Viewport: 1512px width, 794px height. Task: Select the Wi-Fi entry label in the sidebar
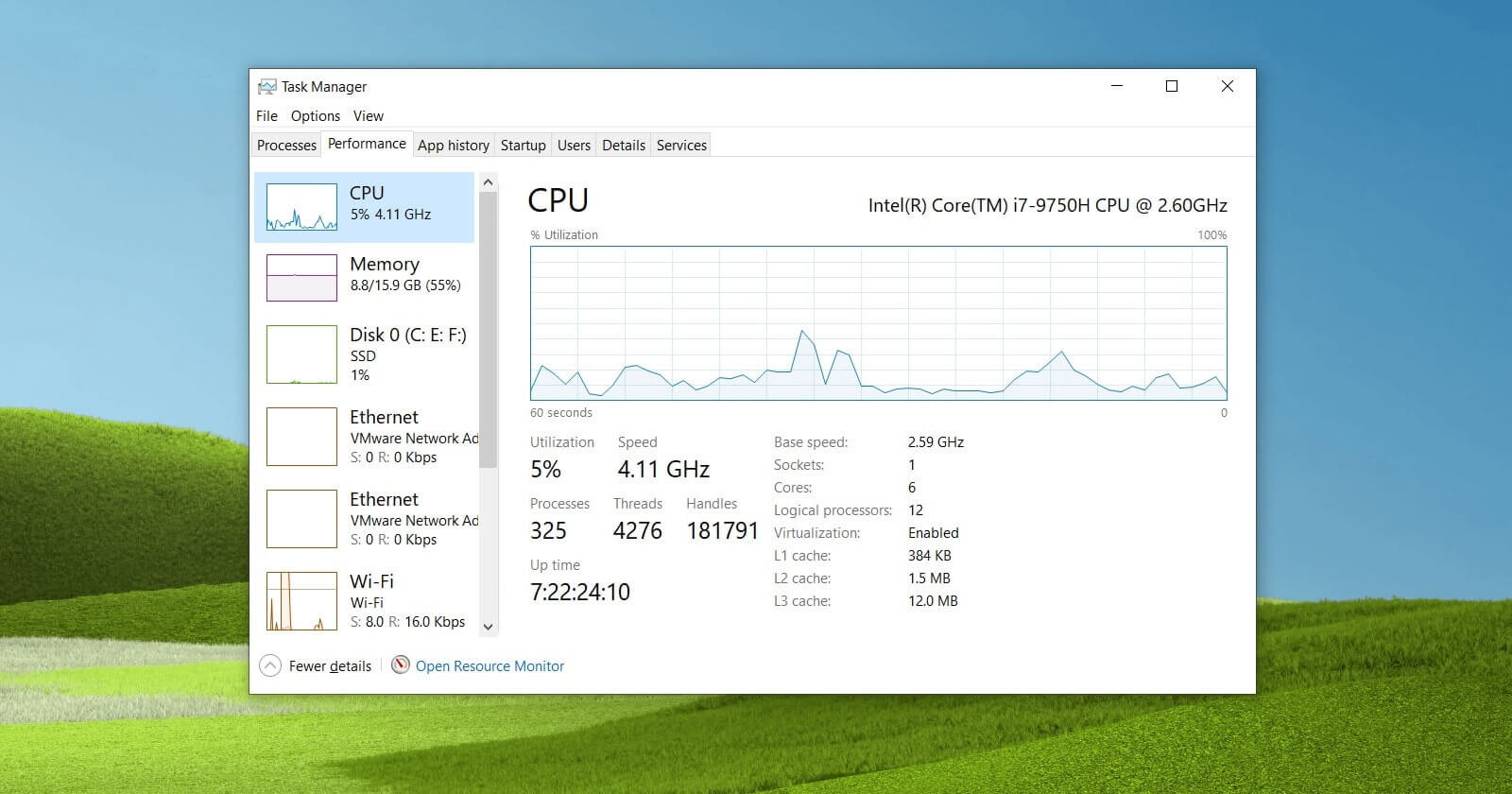[x=371, y=581]
